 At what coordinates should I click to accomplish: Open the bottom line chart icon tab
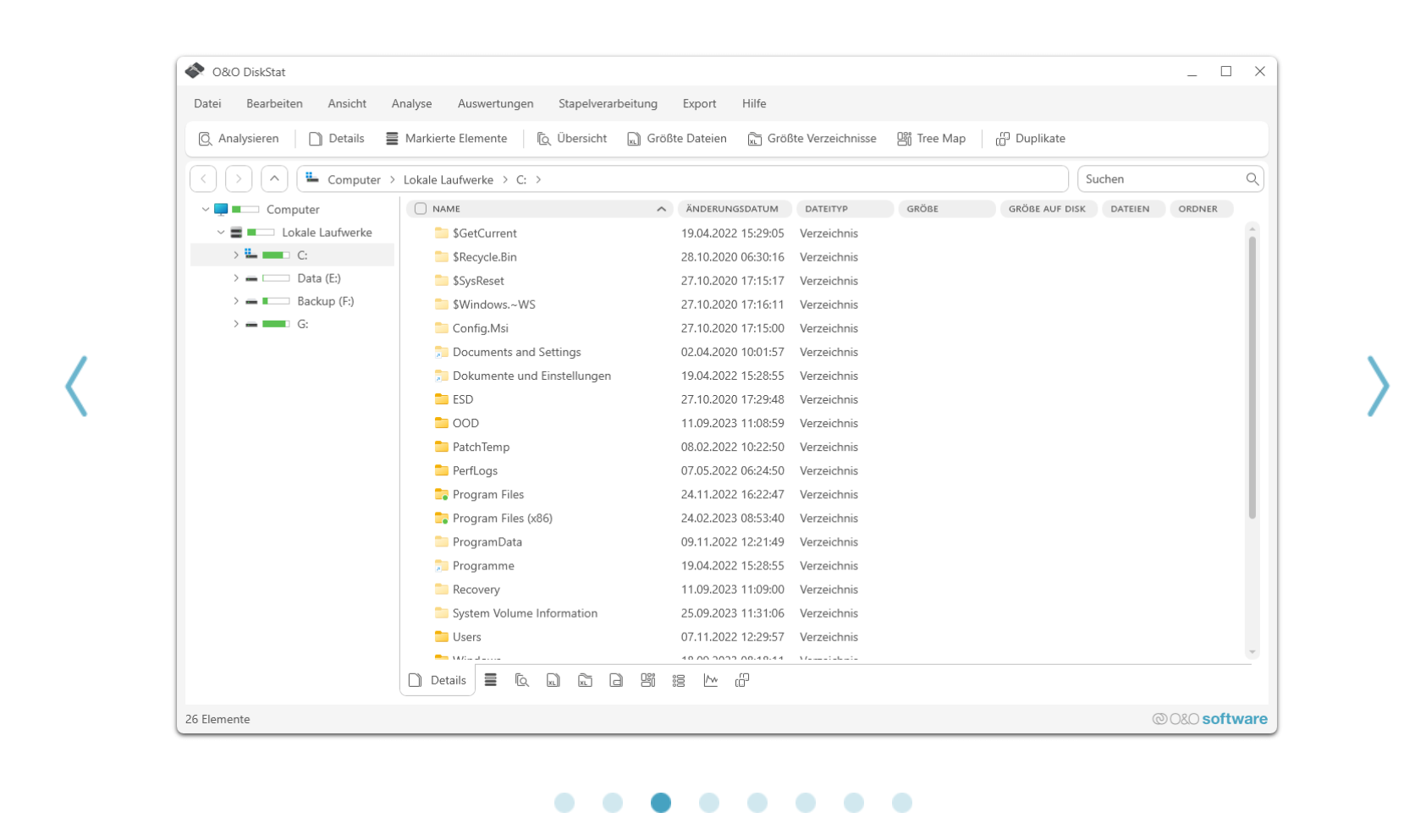click(710, 680)
